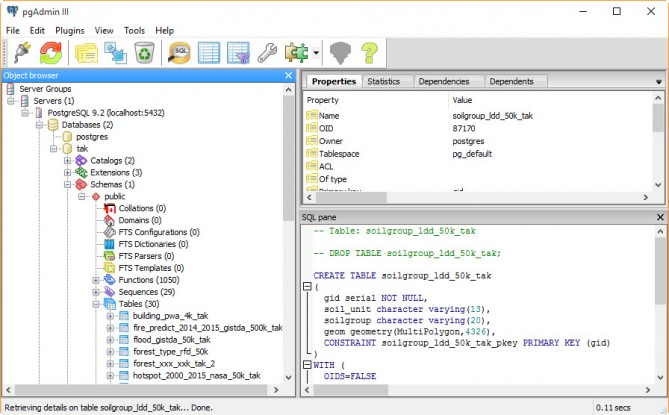Collapse the CREATE TABLE code fold box

tap(307, 286)
